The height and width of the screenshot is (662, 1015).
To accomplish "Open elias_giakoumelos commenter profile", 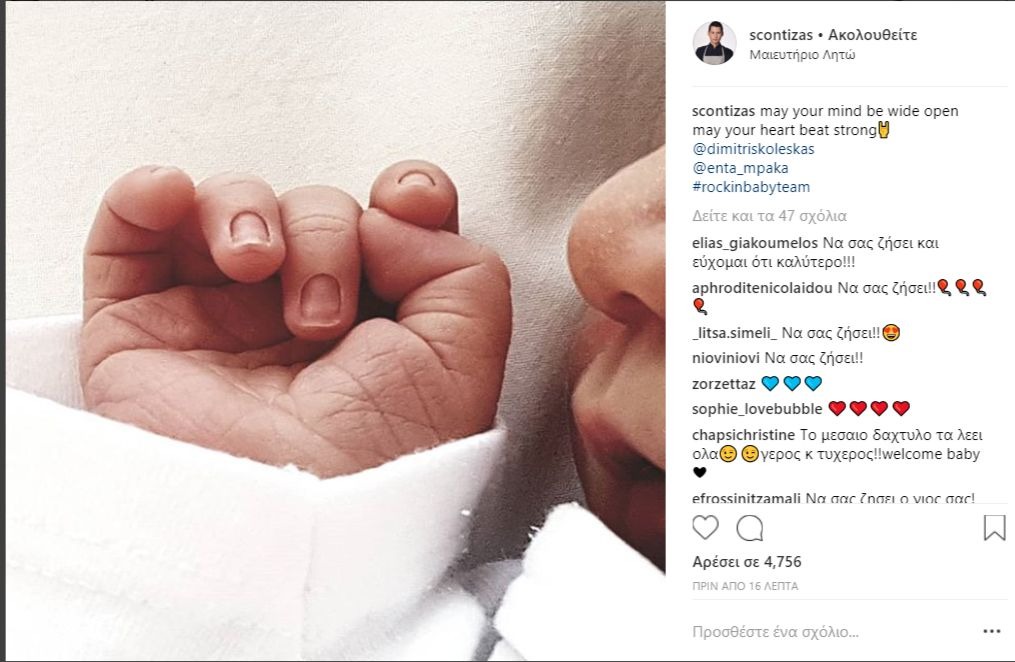I will point(755,243).
